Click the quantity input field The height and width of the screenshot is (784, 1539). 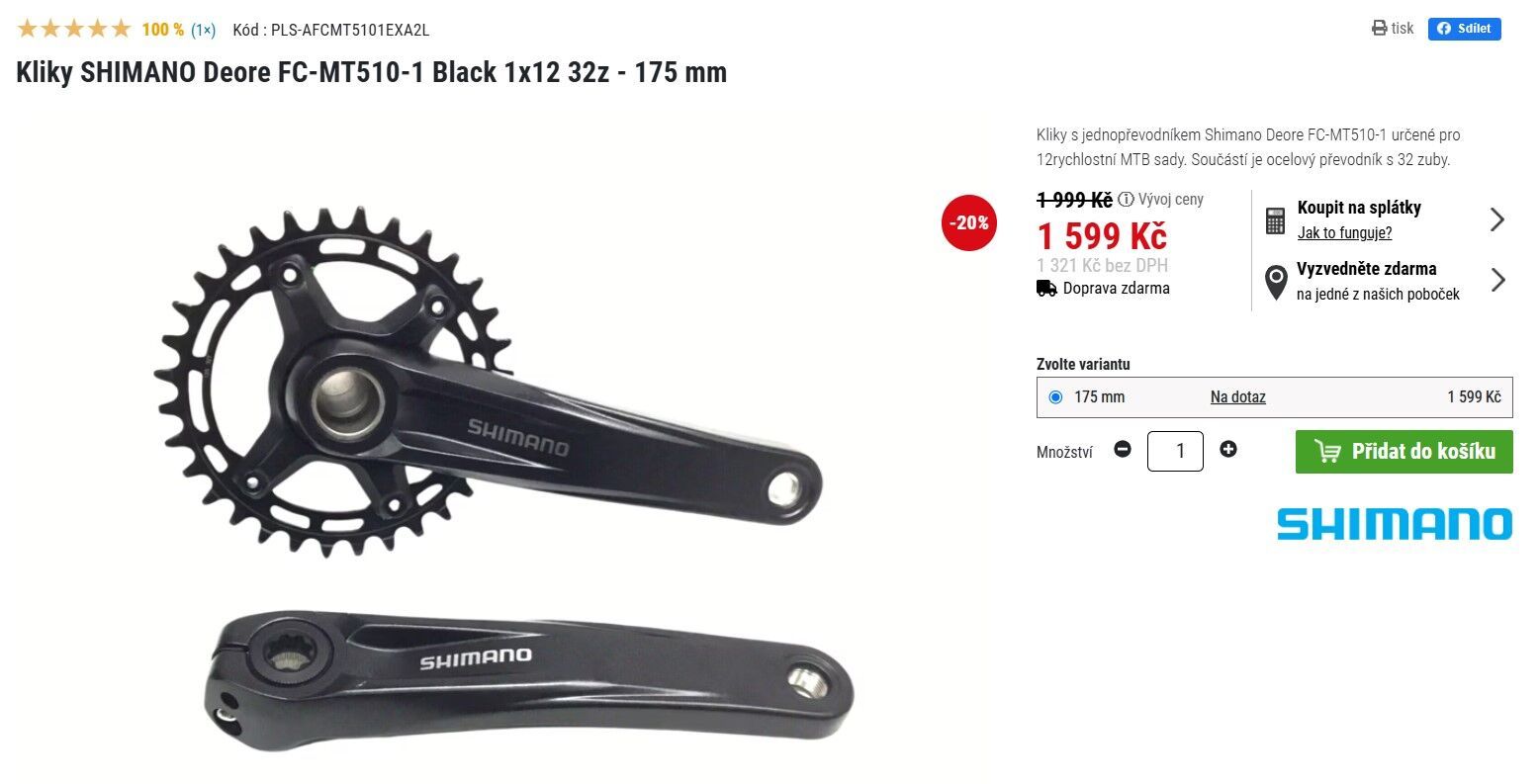1175,452
